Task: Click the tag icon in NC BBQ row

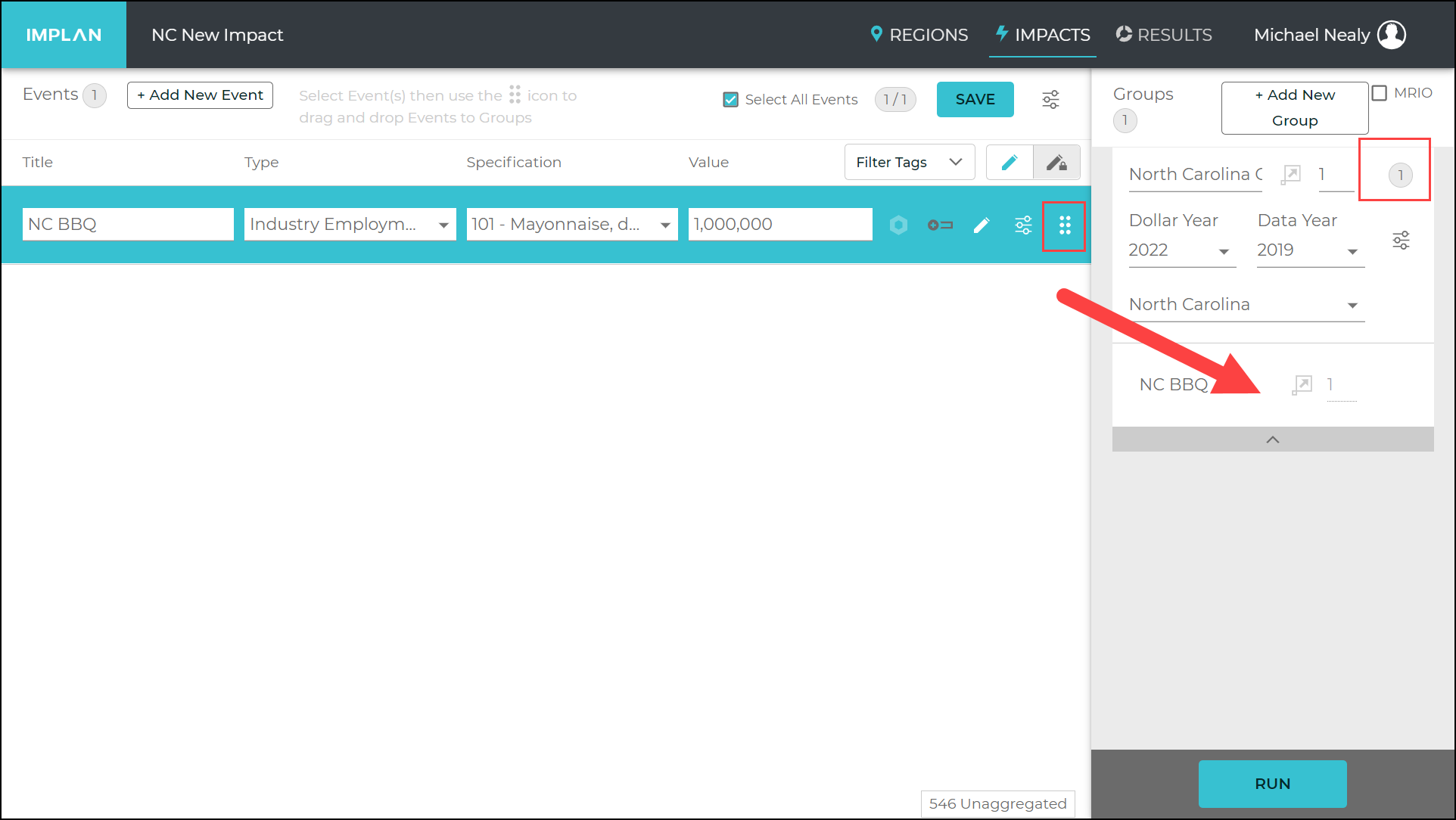Action: [940, 225]
